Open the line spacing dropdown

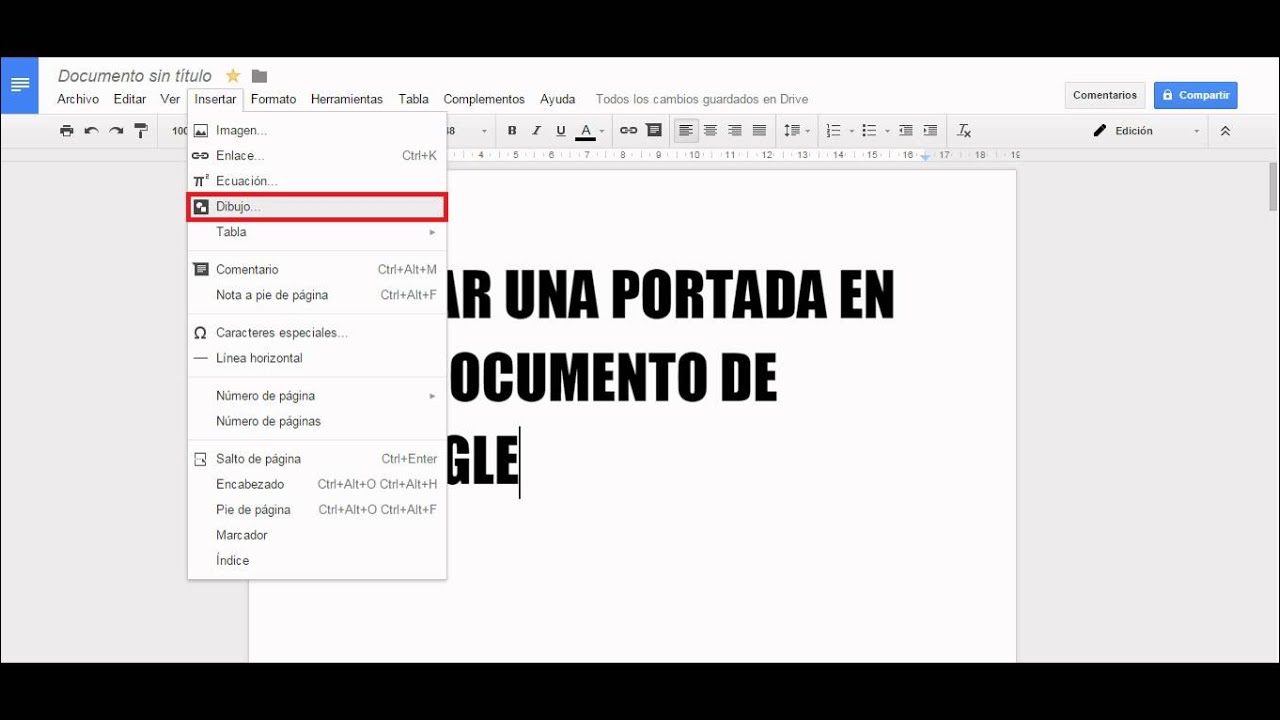pos(797,131)
